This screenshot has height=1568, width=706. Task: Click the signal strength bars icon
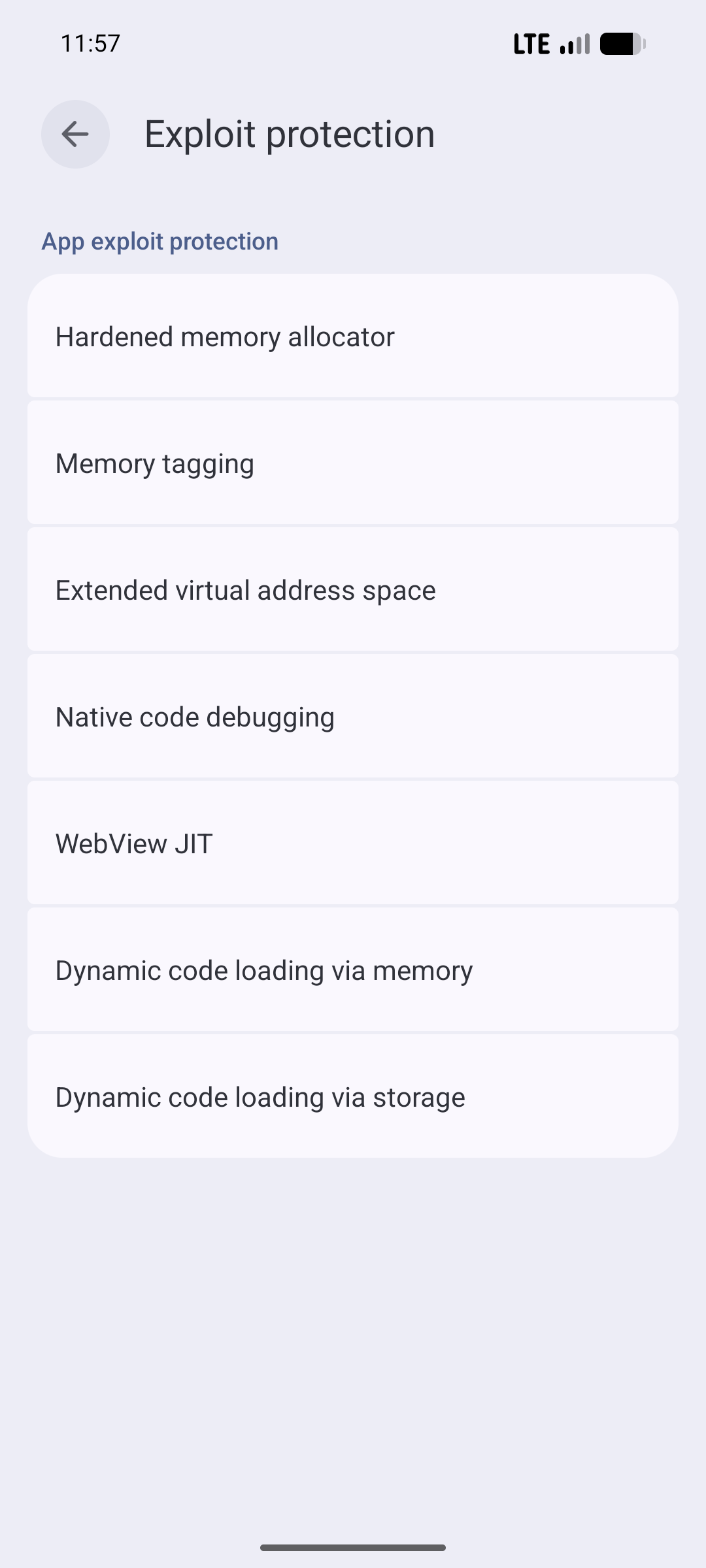pyautogui.click(x=575, y=44)
